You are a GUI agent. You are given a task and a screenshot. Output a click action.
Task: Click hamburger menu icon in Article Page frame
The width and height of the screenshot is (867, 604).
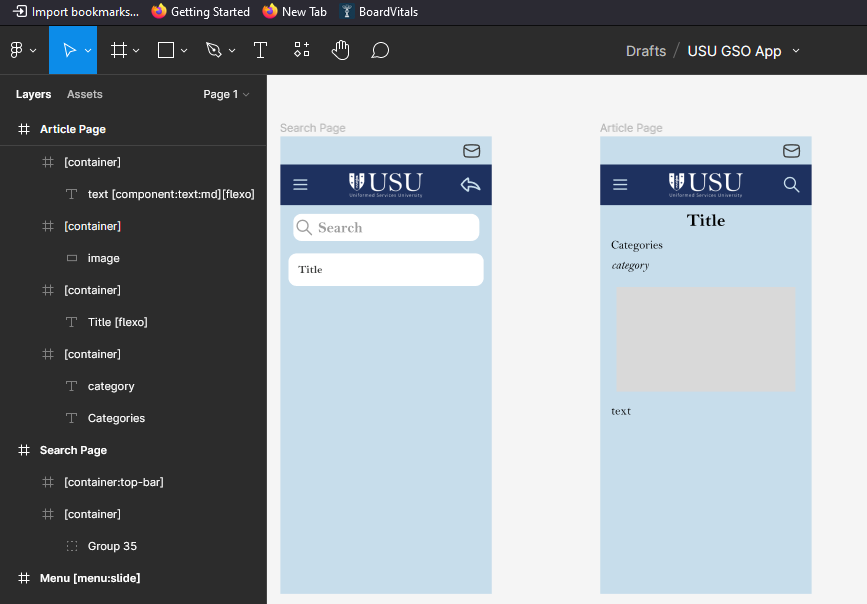(620, 184)
